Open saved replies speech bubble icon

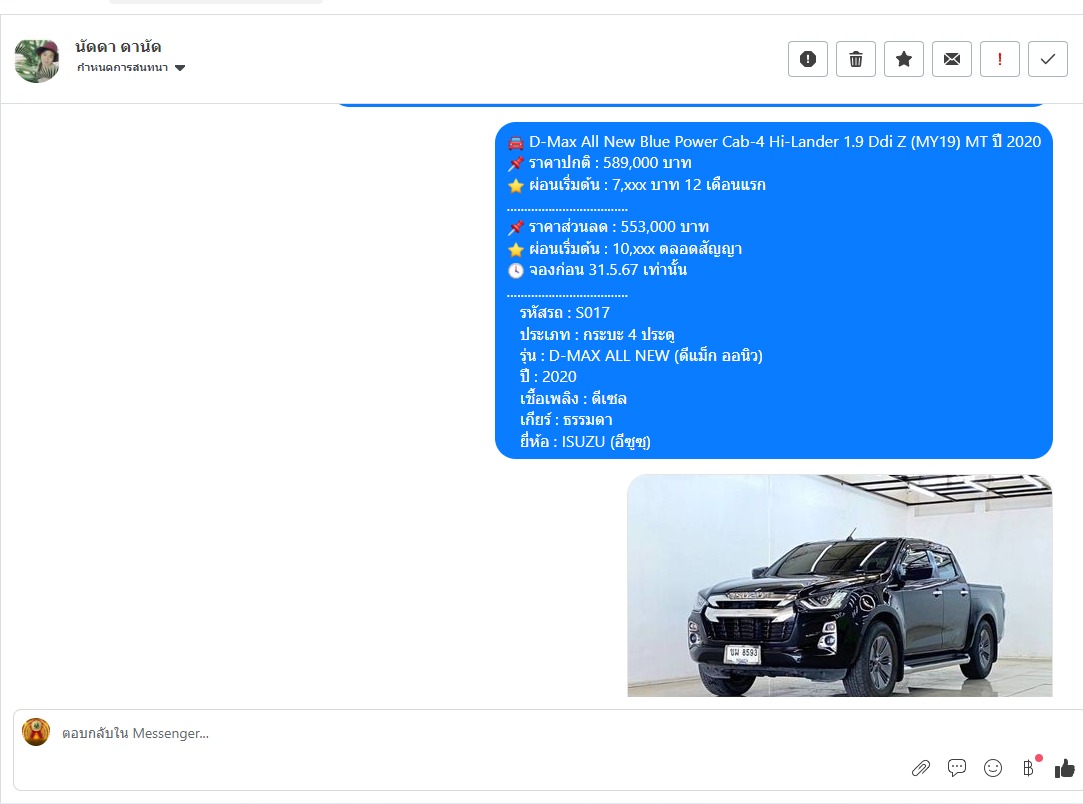(957, 768)
